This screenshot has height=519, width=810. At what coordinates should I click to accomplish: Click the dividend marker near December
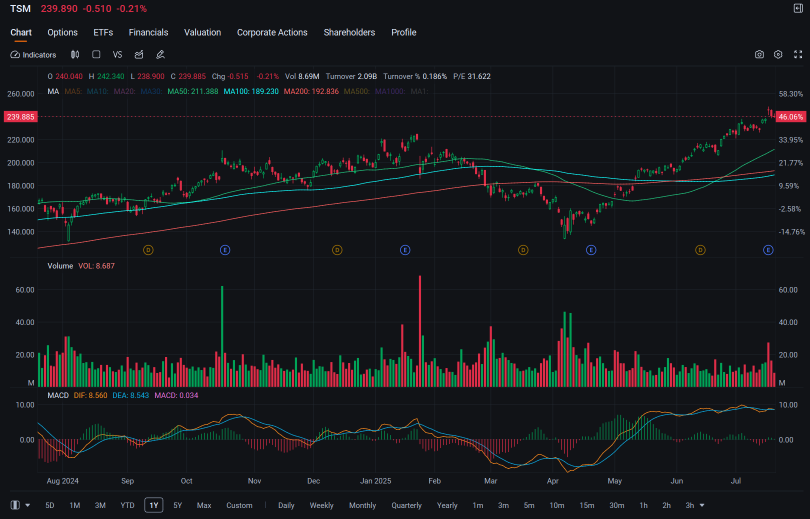337,250
